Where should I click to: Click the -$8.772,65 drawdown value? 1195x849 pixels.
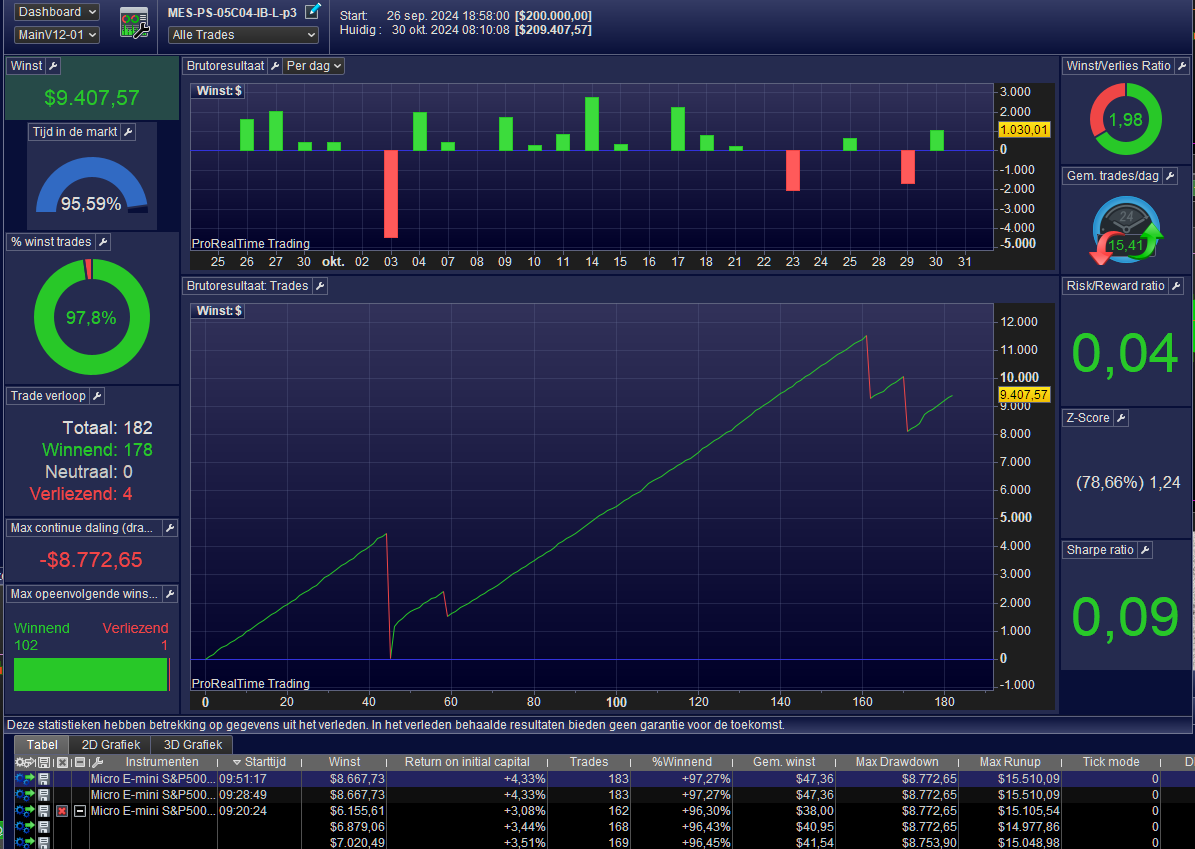tap(91, 560)
